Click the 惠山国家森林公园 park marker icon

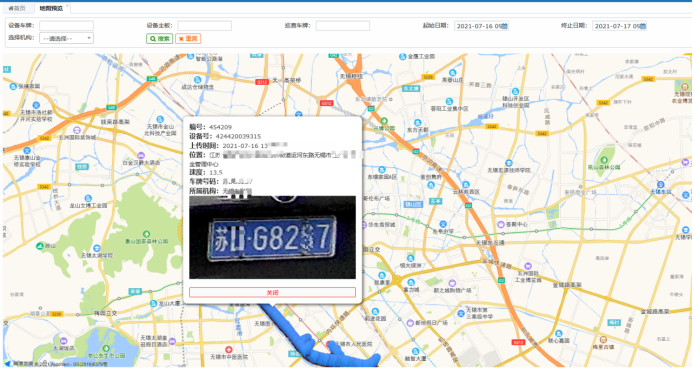[x=147, y=234]
